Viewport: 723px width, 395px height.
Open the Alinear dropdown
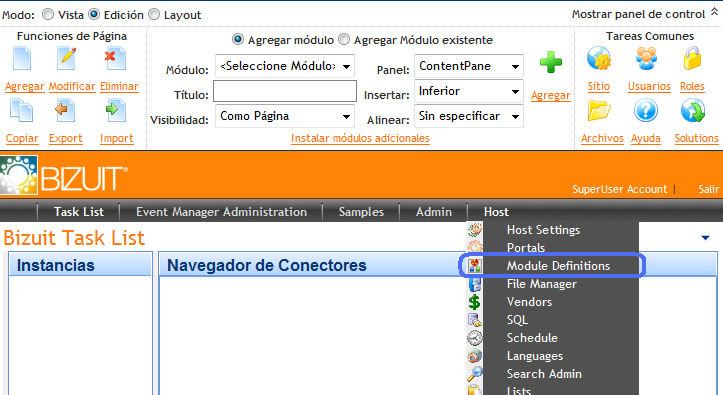coord(468,116)
